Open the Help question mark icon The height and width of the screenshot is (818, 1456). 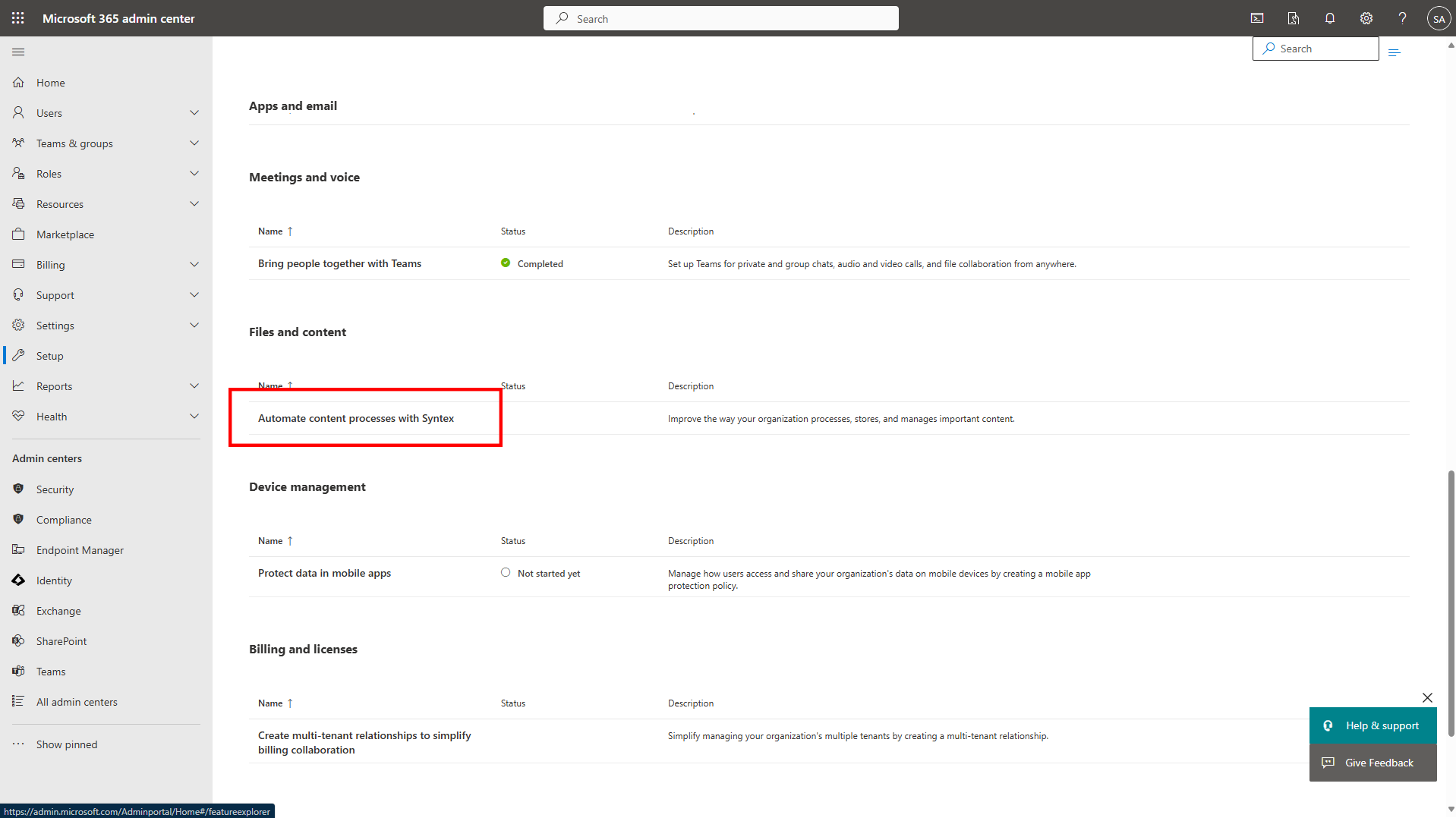tap(1402, 17)
